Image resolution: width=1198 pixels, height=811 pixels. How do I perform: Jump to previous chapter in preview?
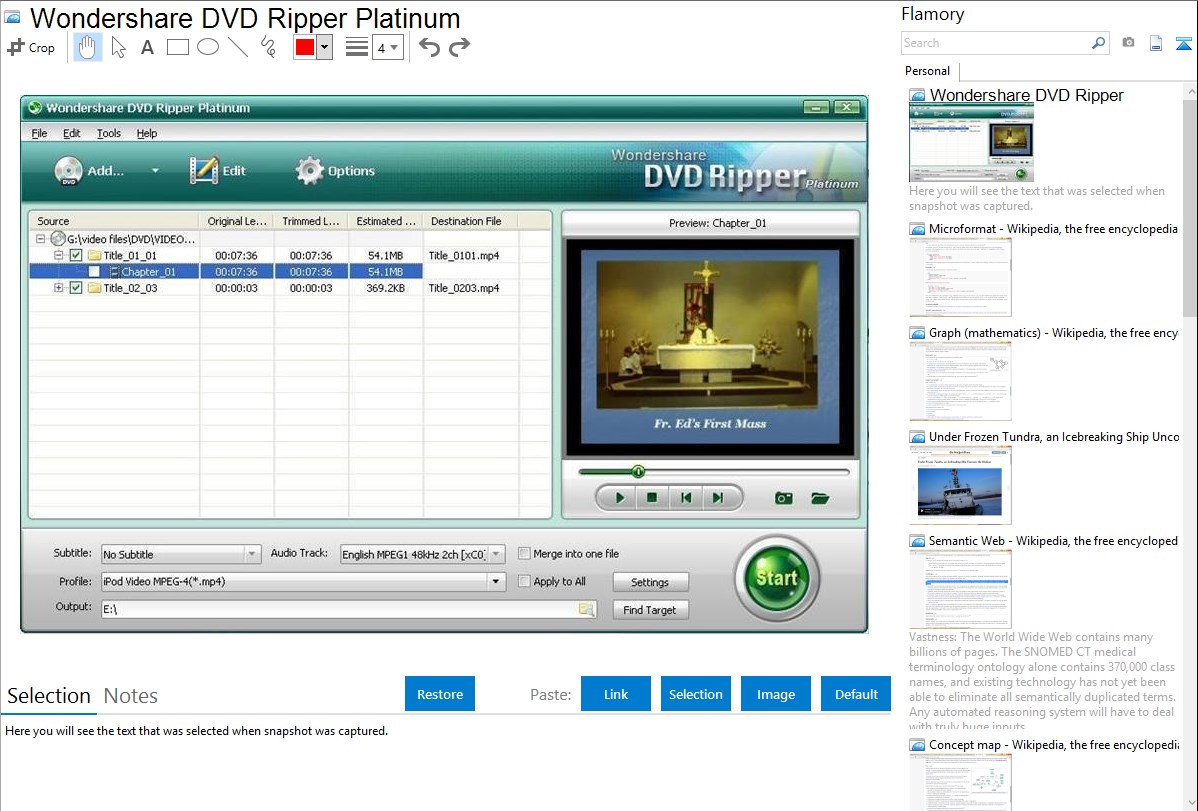[685, 498]
